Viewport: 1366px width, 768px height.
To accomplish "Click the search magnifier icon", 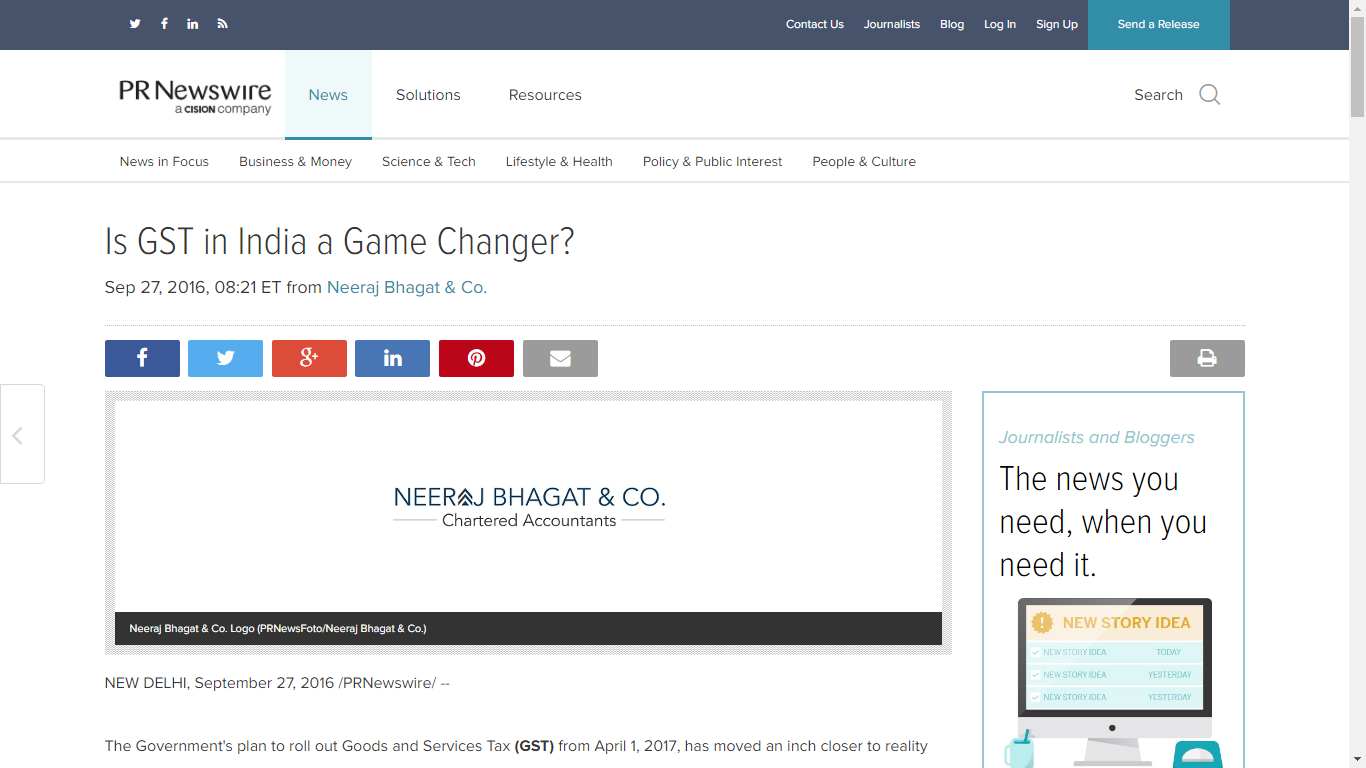I will (1210, 95).
